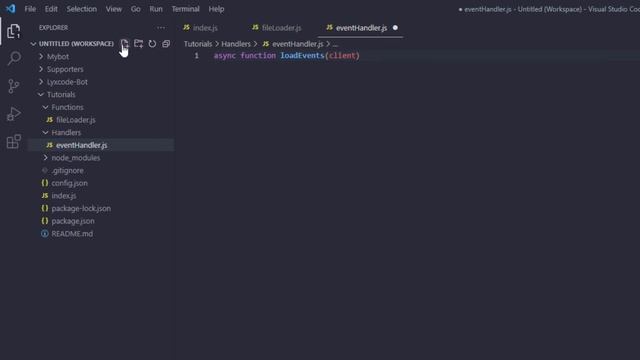The height and width of the screenshot is (360, 640).
Task: Open the Terminal menu
Action: click(x=185, y=9)
